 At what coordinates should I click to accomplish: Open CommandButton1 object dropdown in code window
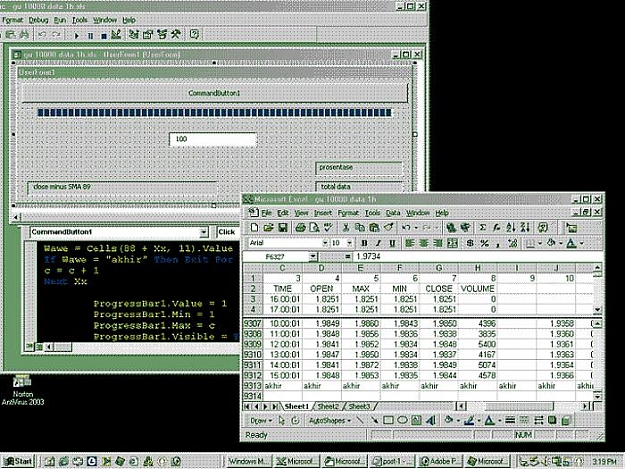coord(203,232)
